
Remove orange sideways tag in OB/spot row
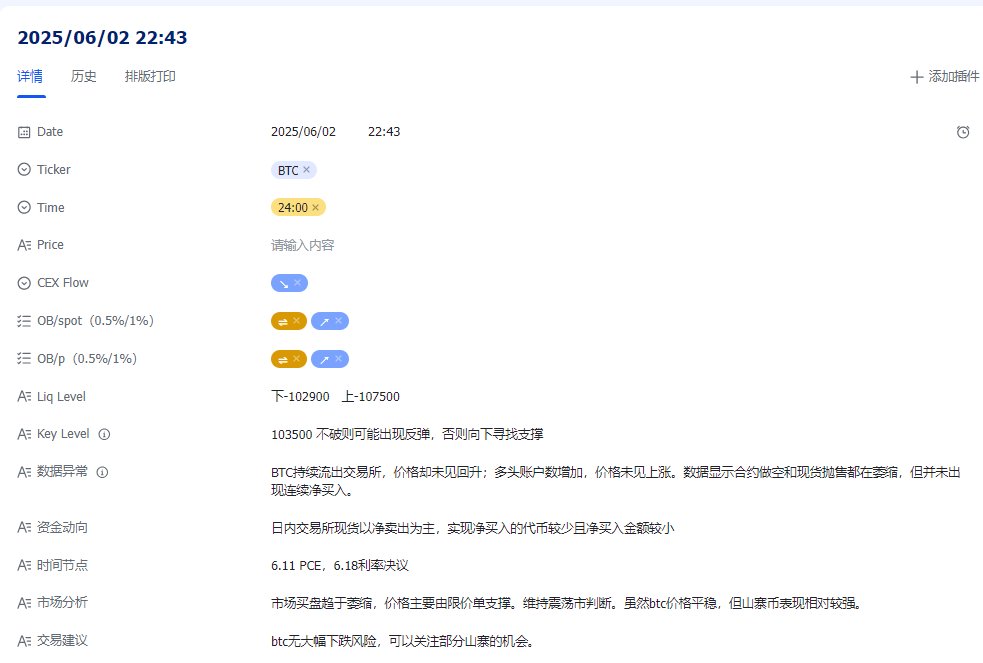click(297, 321)
